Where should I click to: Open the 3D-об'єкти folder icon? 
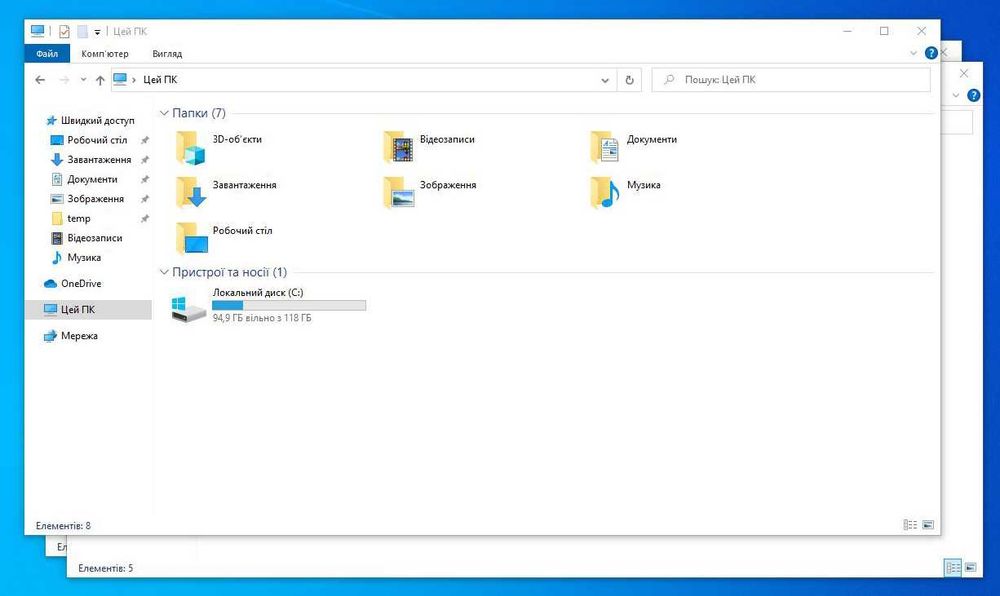point(190,147)
